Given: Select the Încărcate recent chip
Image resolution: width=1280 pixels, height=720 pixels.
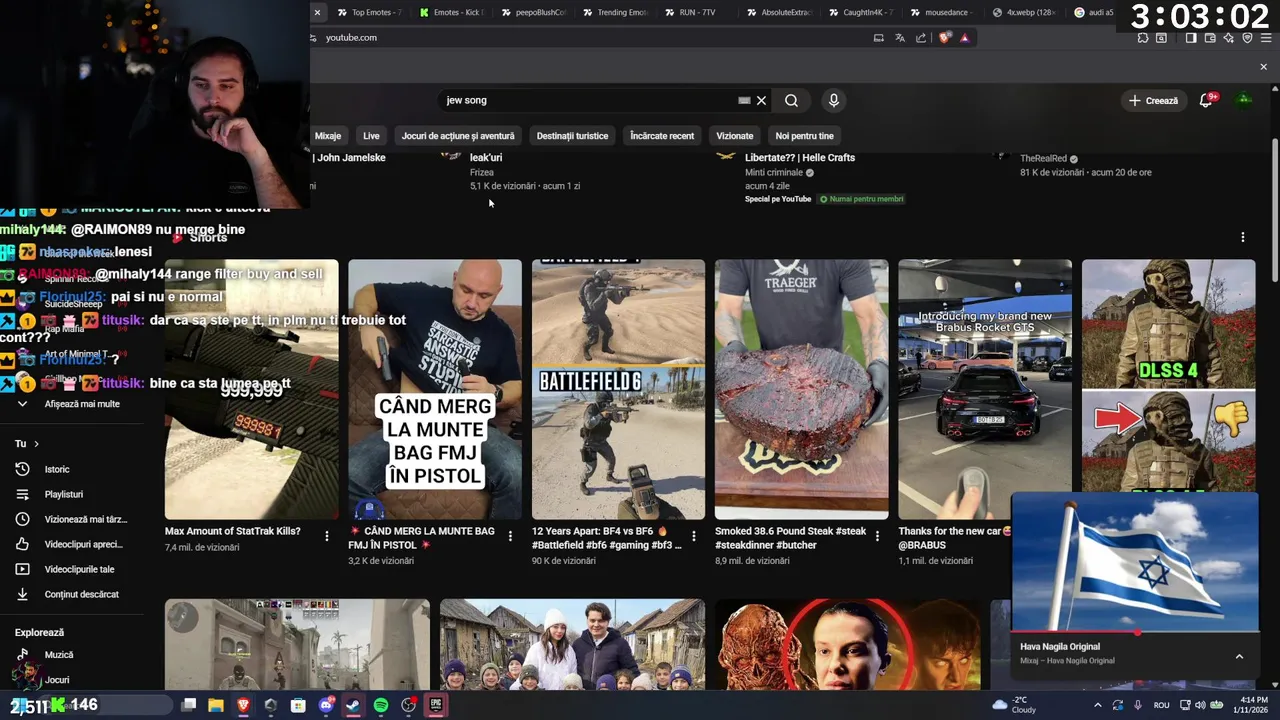Looking at the screenshot, I should click(662, 136).
